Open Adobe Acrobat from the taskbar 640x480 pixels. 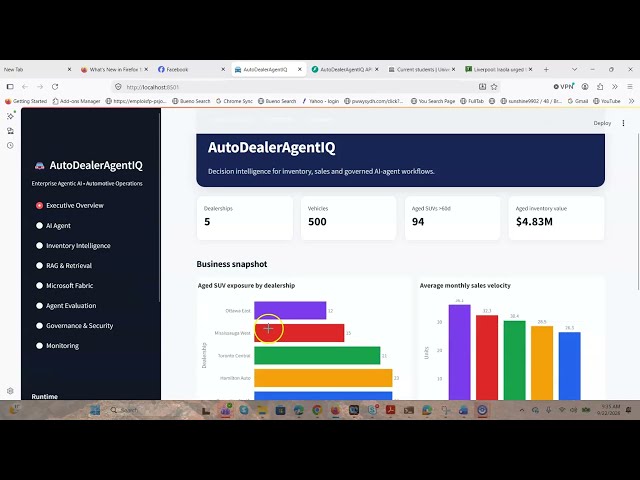click(x=390, y=410)
